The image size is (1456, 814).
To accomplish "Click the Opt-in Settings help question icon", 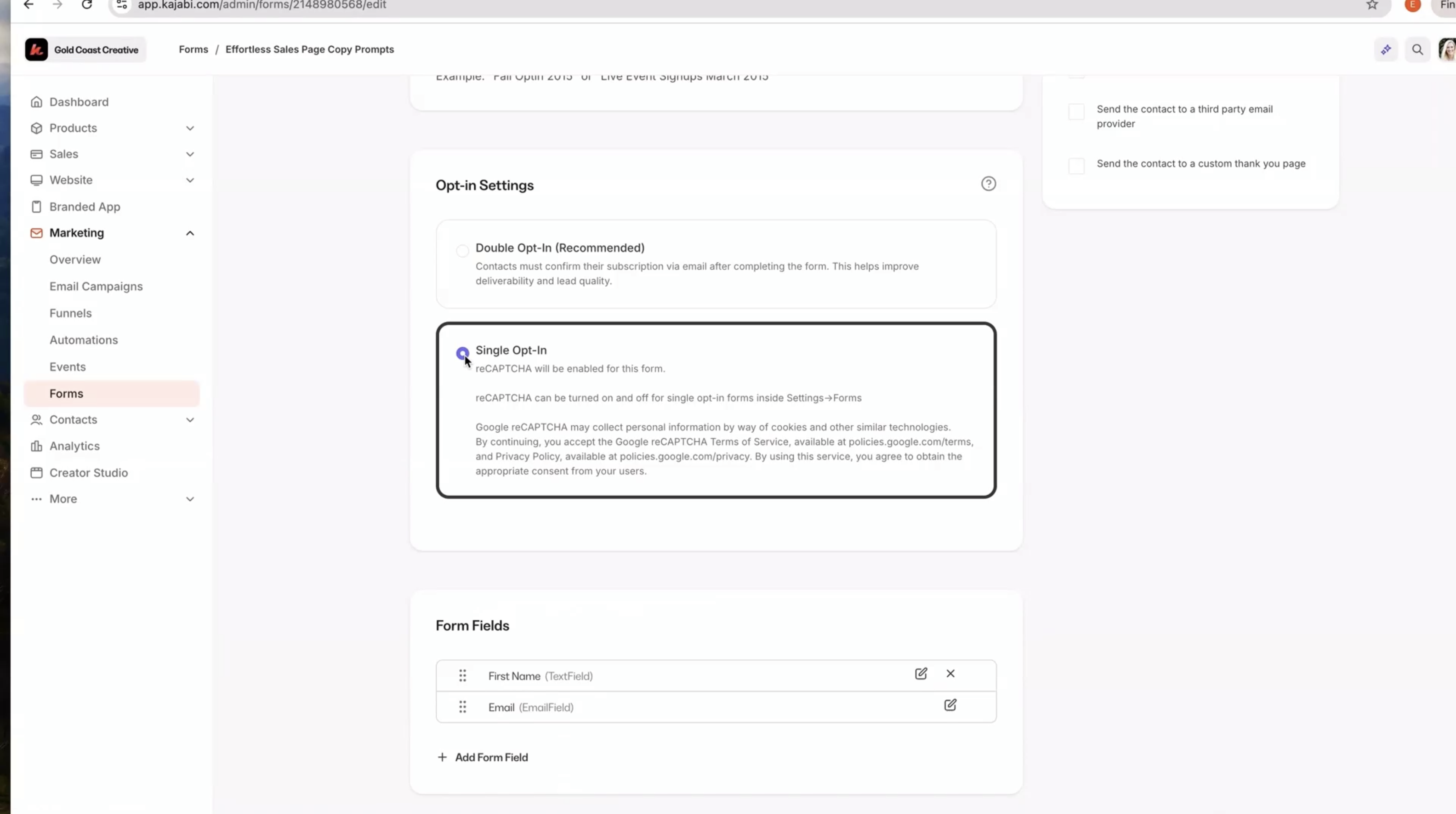I will tap(988, 184).
